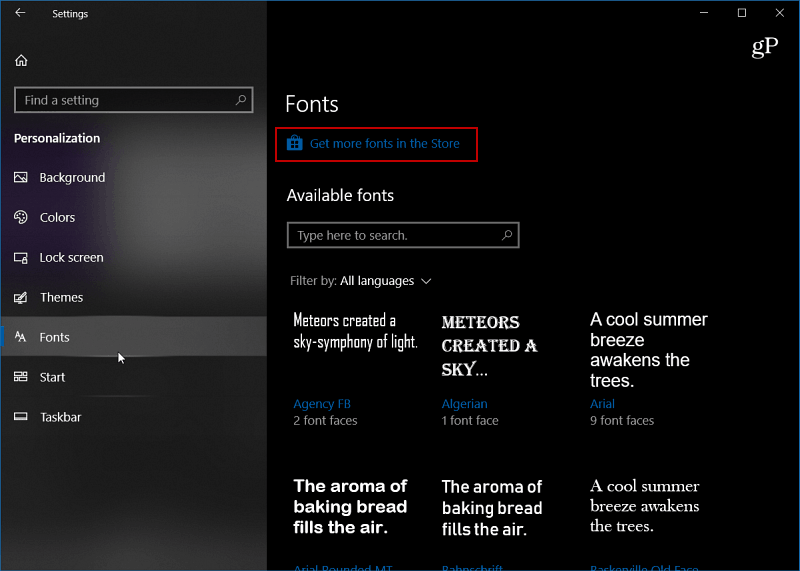800x571 pixels.
Task: Click the Personalization section heading
Action: pos(57,138)
